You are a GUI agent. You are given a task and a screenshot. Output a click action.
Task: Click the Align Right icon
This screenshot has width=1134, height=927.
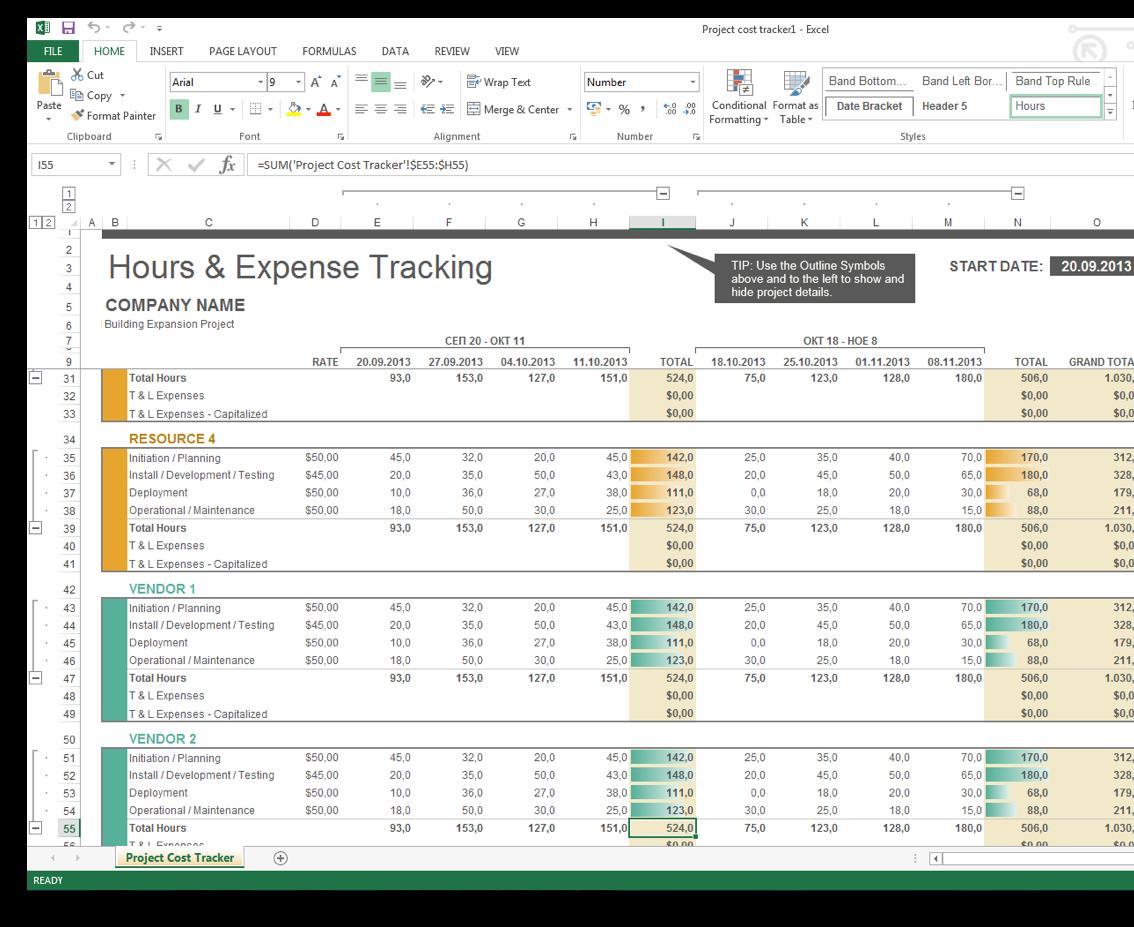400,109
